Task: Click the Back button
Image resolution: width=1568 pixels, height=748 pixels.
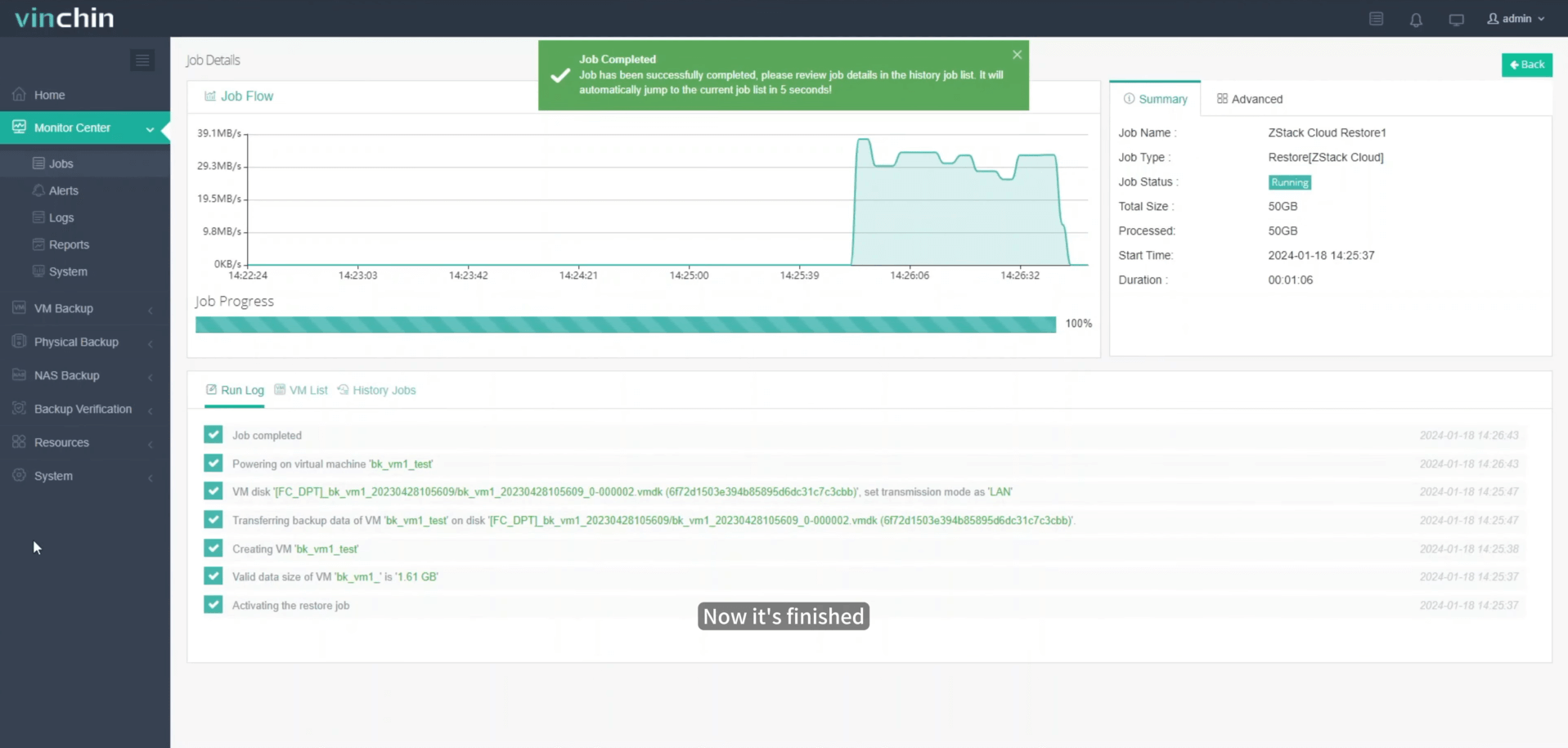Action: click(1526, 65)
